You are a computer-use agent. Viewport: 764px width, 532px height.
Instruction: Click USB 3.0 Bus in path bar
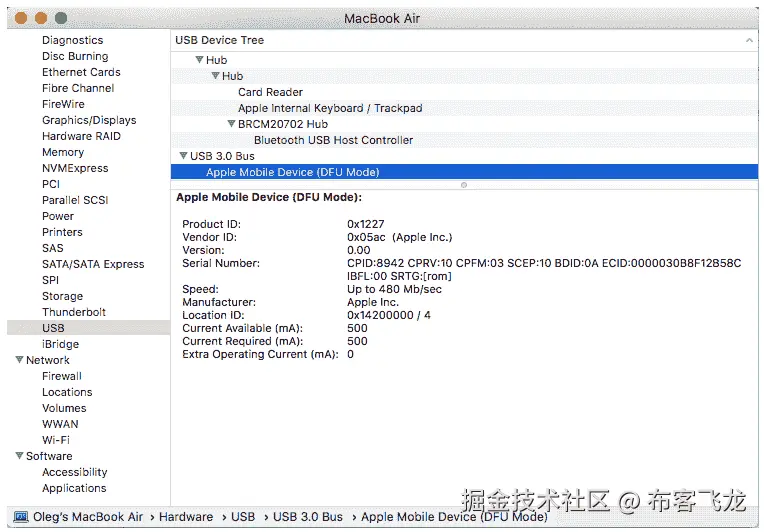(x=307, y=516)
